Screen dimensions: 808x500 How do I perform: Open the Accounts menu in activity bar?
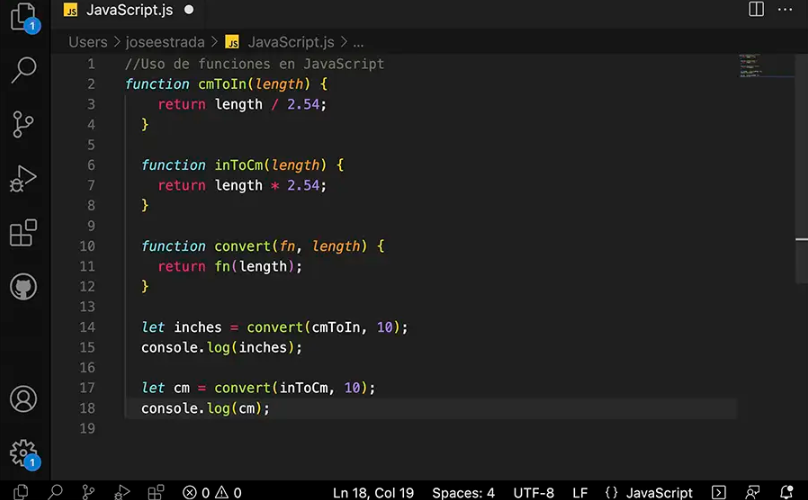[23, 399]
